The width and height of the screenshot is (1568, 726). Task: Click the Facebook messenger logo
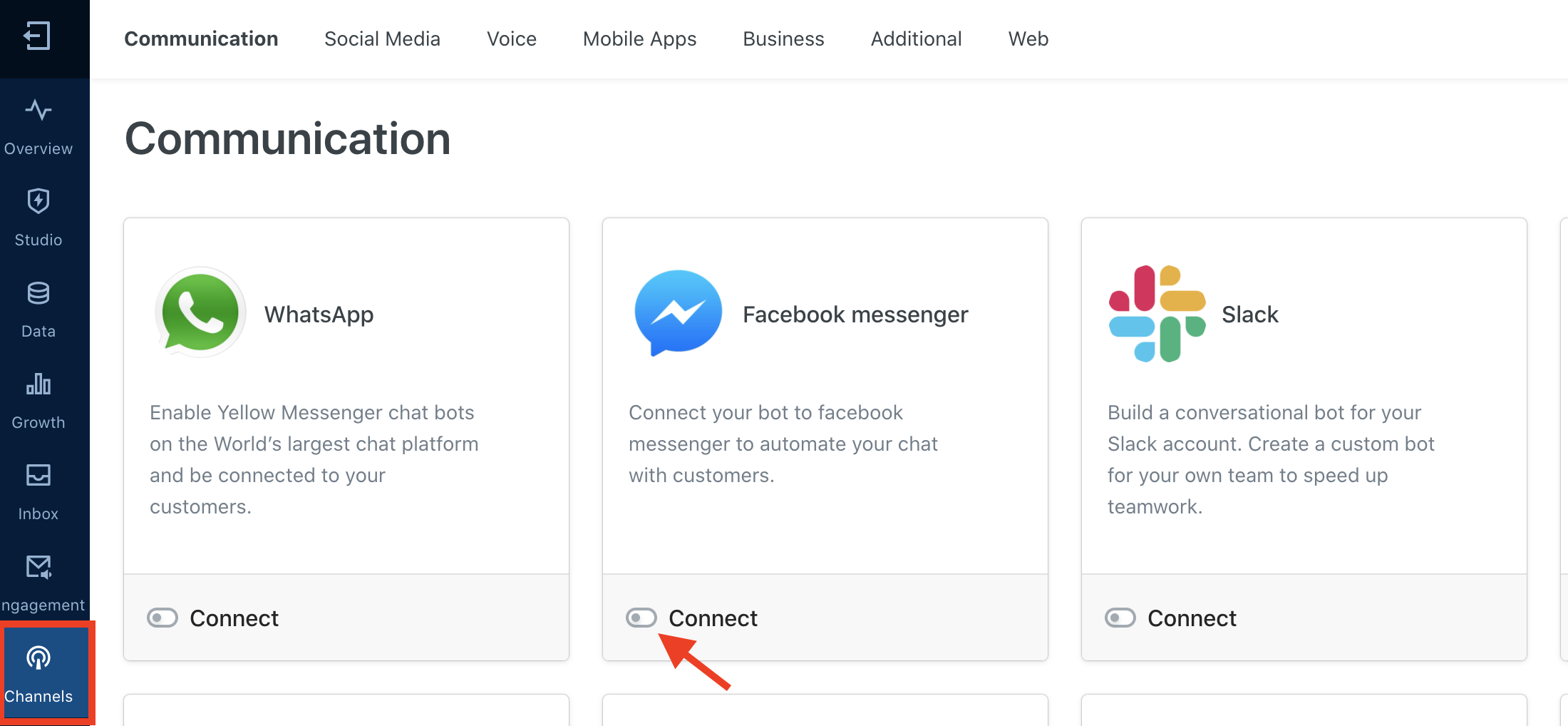(678, 312)
